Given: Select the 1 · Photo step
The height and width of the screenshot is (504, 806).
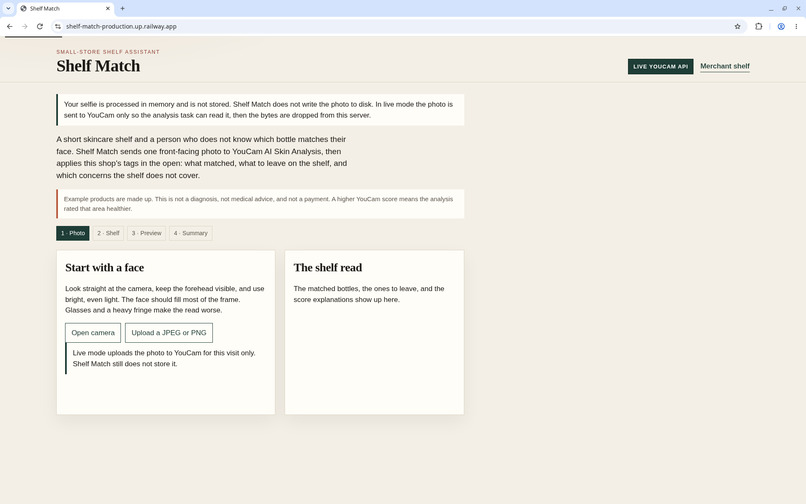Looking at the screenshot, I should (72, 233).
